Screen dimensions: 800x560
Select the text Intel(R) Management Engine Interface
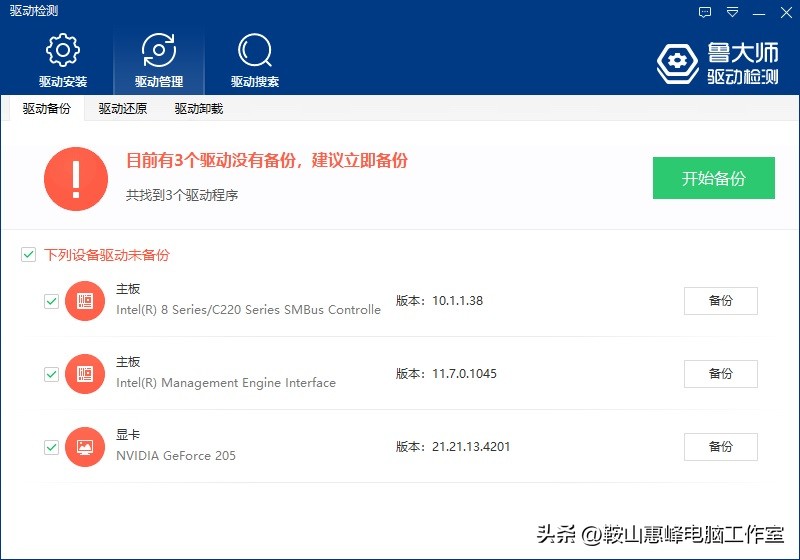click(x=226, y=383)
